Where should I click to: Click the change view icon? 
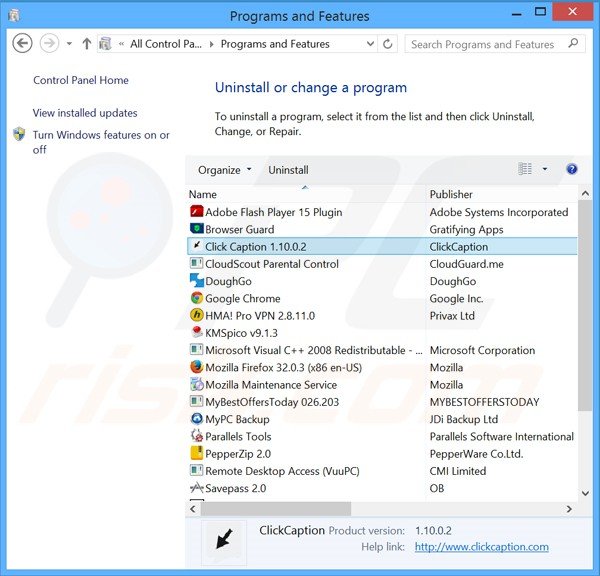click(x=525, y=169)
